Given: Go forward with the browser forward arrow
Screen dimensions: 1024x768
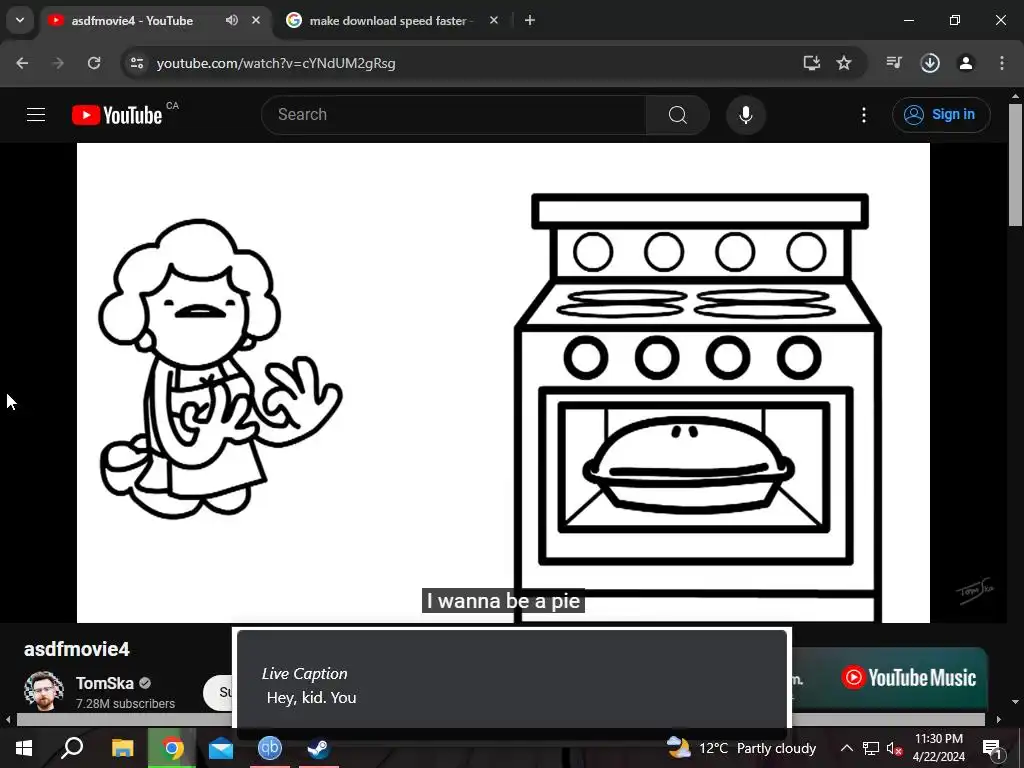Looking at the screenshot, I should click(x=58, y=63).
